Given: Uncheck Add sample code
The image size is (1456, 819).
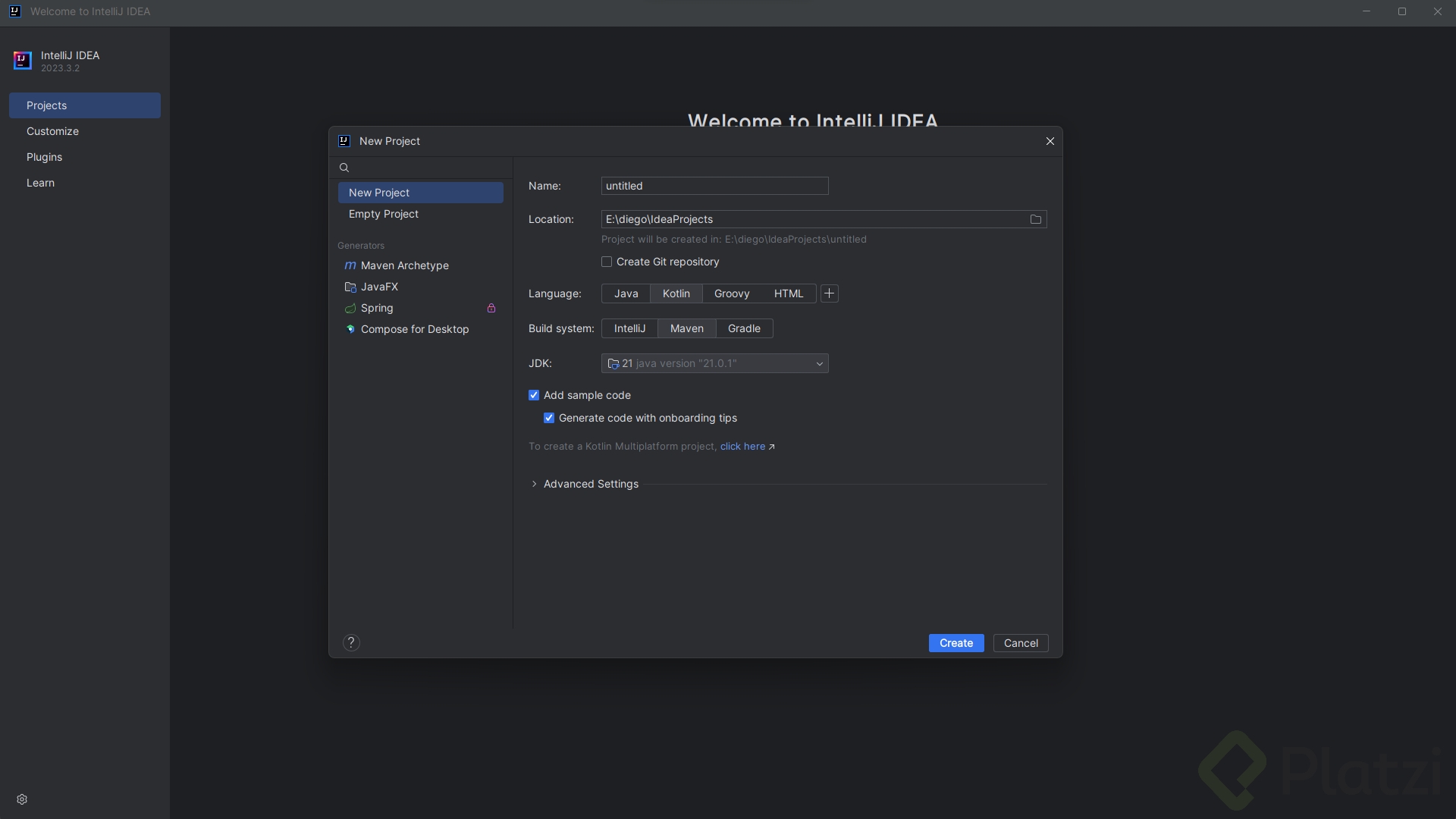Looking at the screenshot, I should (534, 395).
